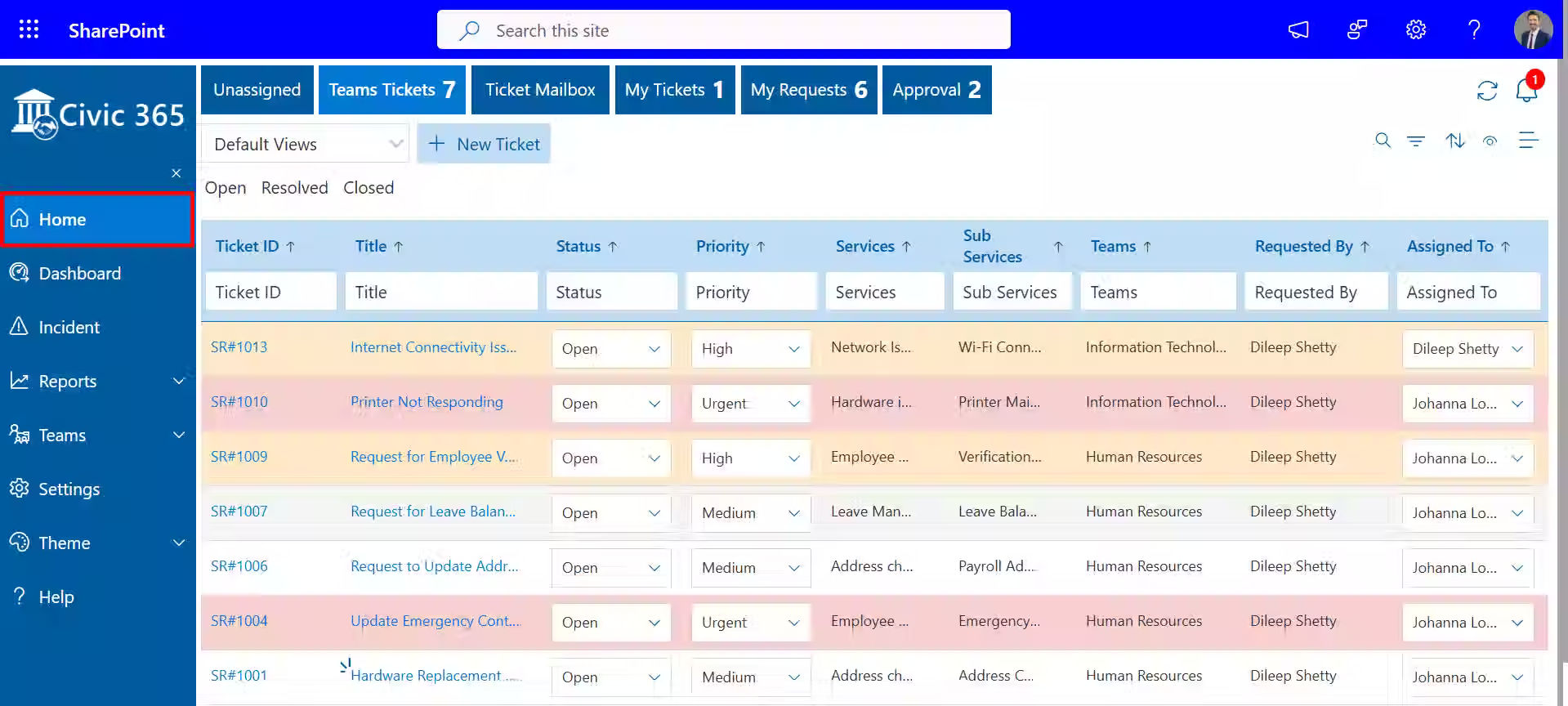
Task: Click the ticket list search magnifier
Action: [1382, 141]
